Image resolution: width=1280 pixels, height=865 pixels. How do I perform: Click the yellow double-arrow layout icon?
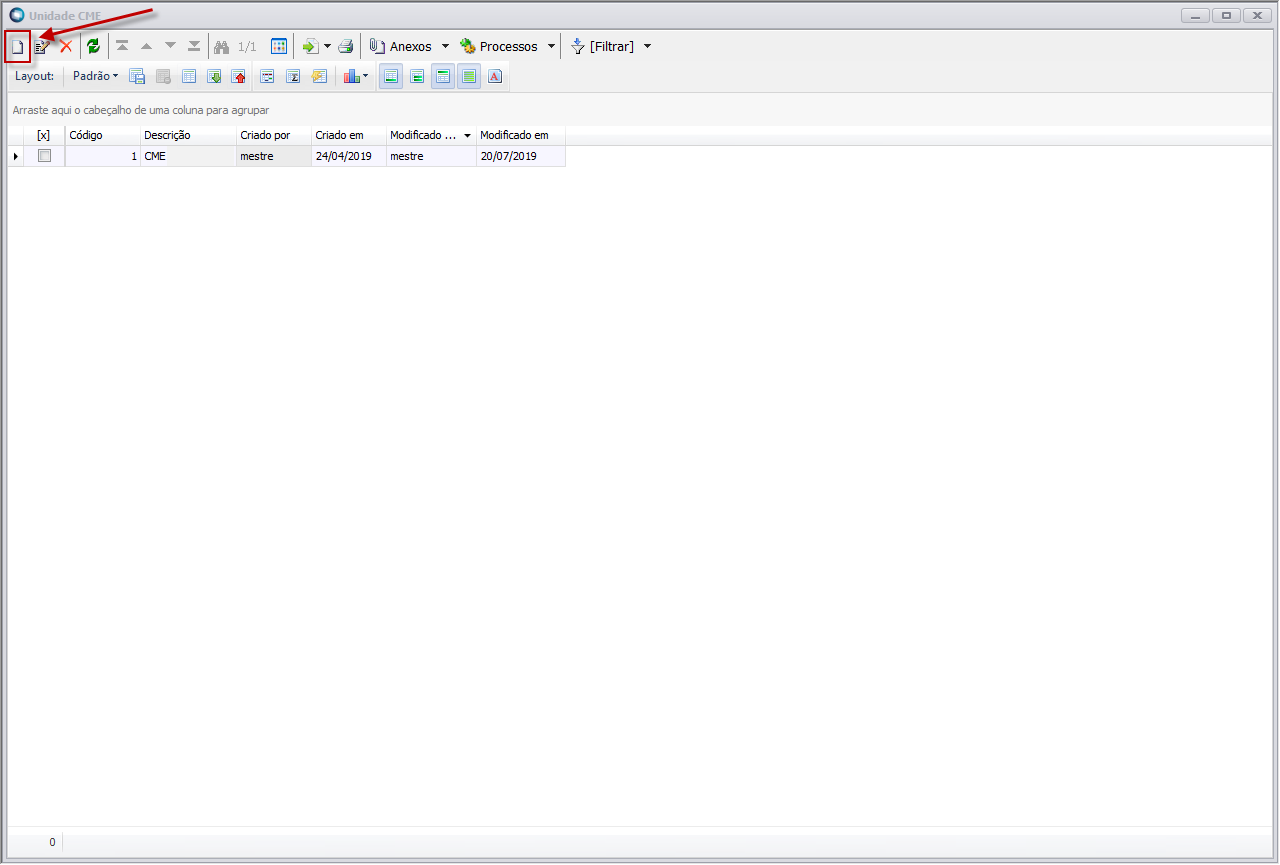point(319,76)
